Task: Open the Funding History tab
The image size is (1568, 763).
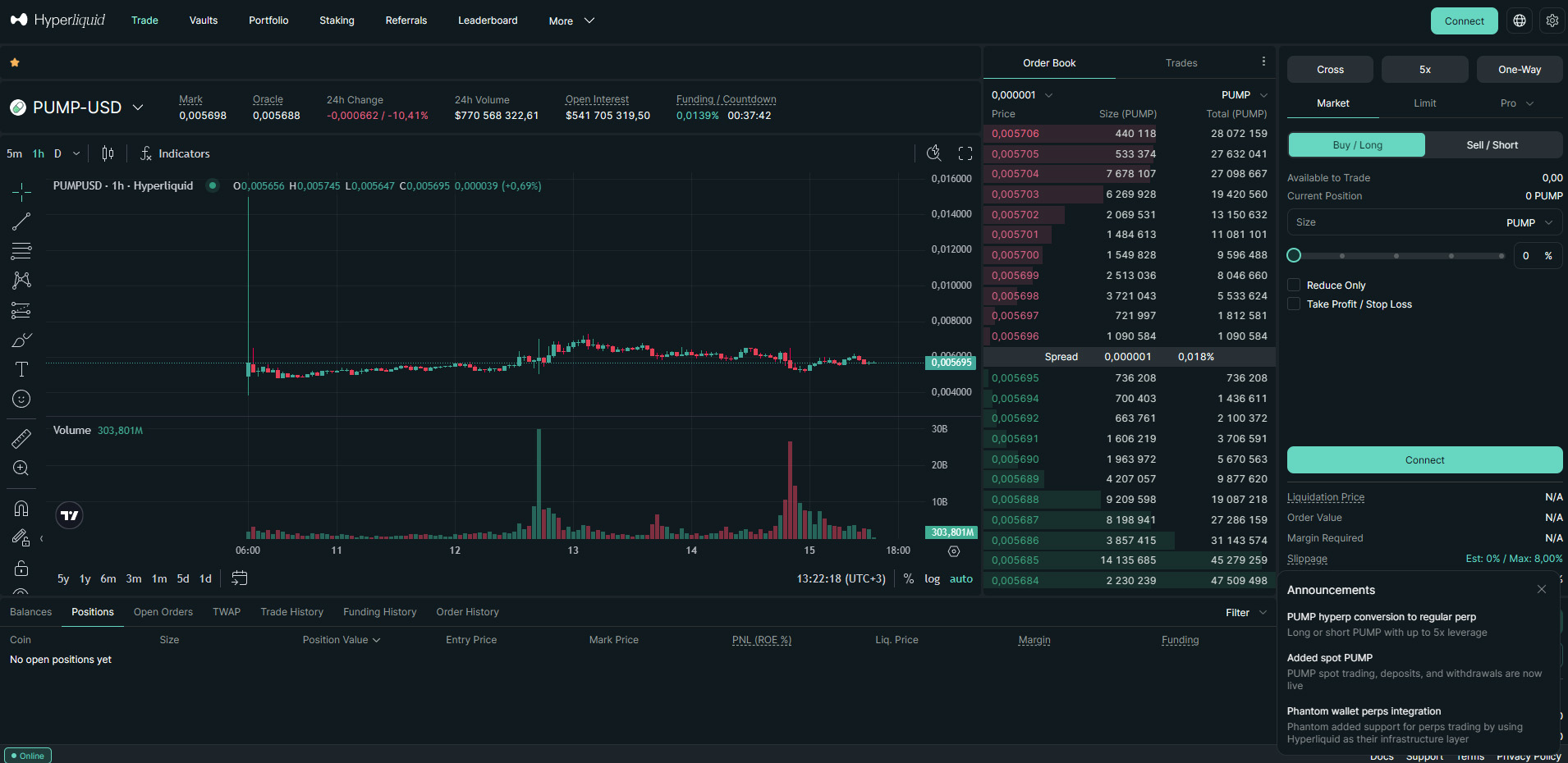Action: click(x=379, y=611)
